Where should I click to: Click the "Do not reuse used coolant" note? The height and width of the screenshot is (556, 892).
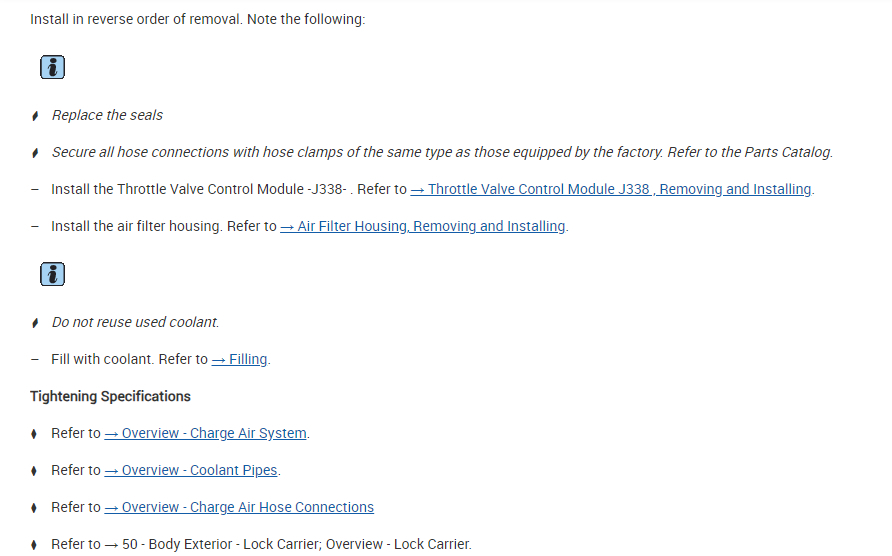click(135, 322)
